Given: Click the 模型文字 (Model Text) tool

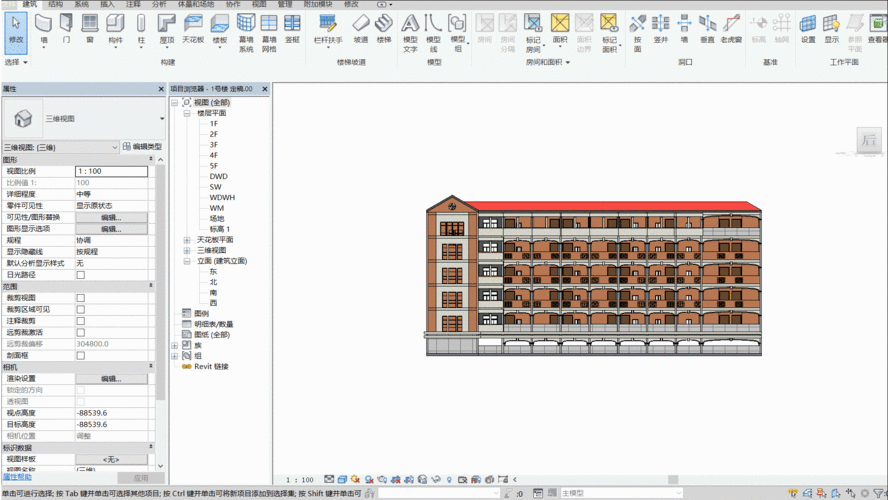Looking at the screenshot, I should click(x=410, y=30).
